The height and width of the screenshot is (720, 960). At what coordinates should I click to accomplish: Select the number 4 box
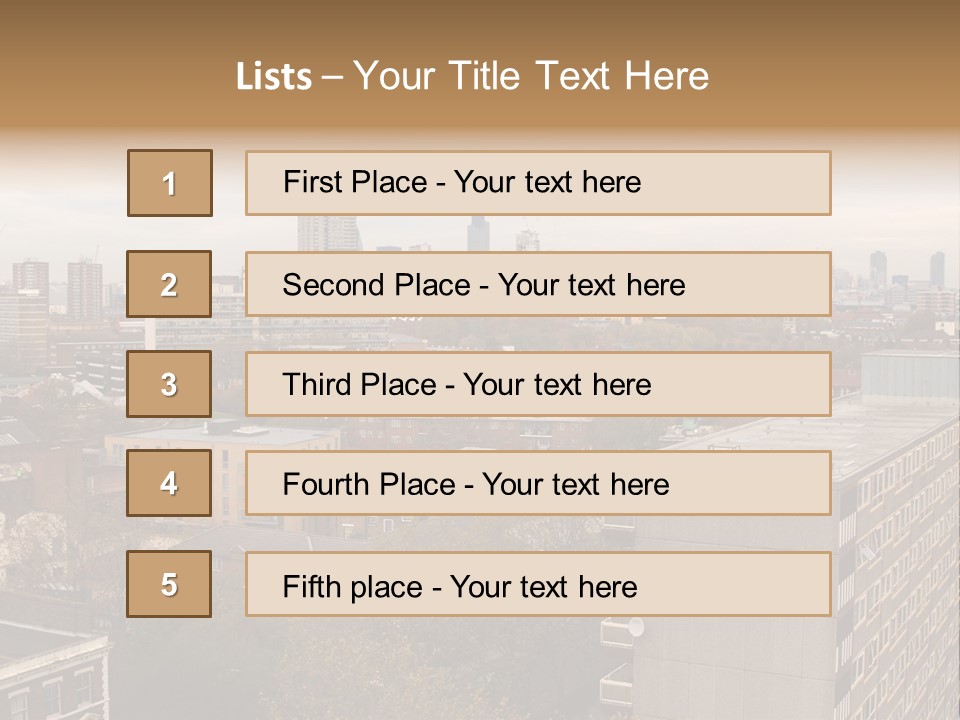(x=169, y=483)
